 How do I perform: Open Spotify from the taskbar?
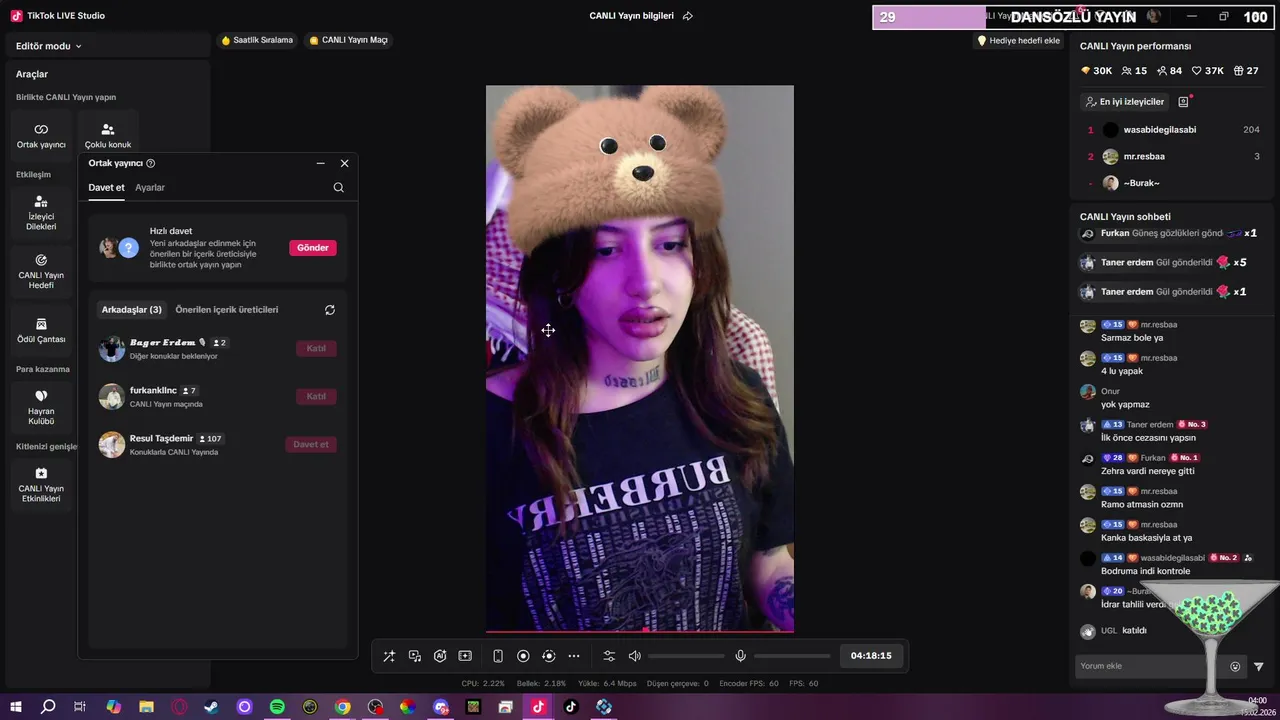pyautogui.click(x=277, y=707)
